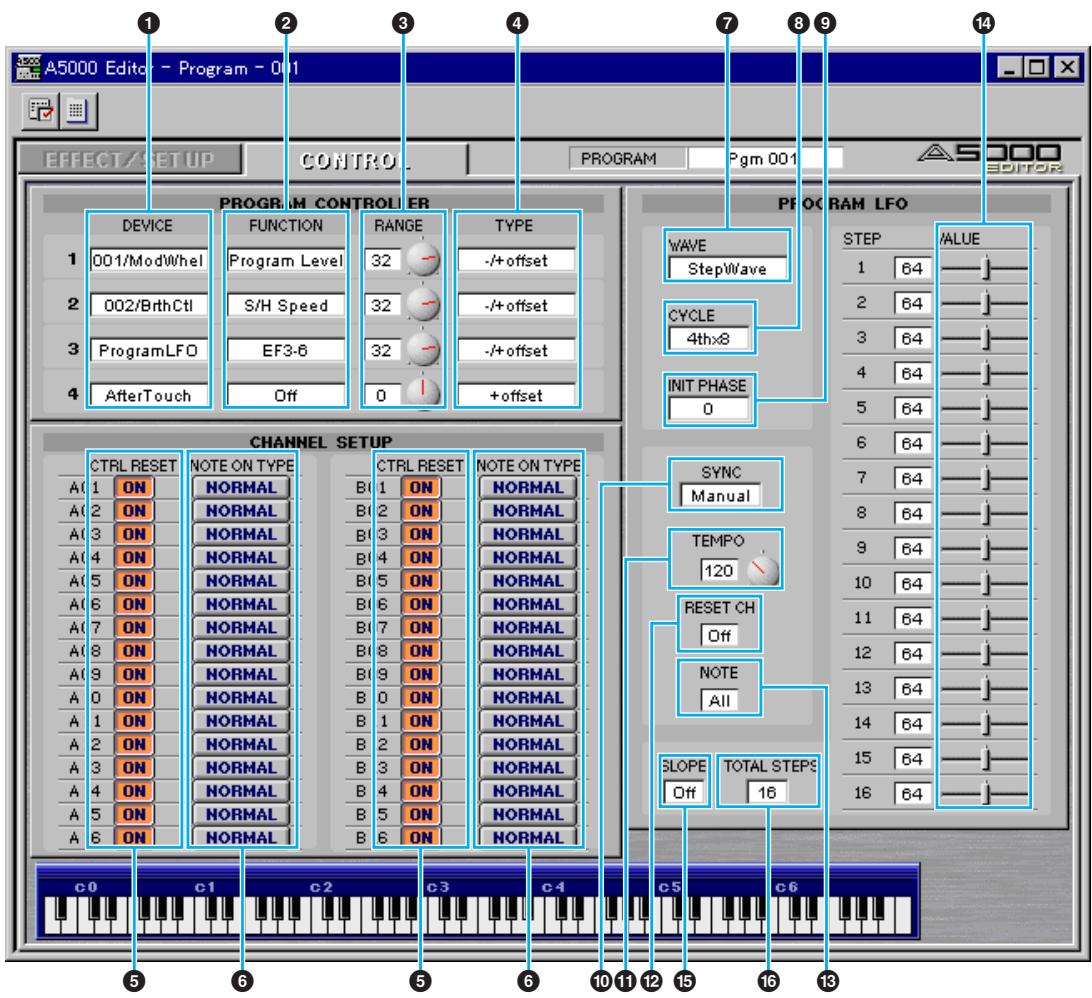
Task: Click NORMAL note on type for A04
Action: [241, 558]
